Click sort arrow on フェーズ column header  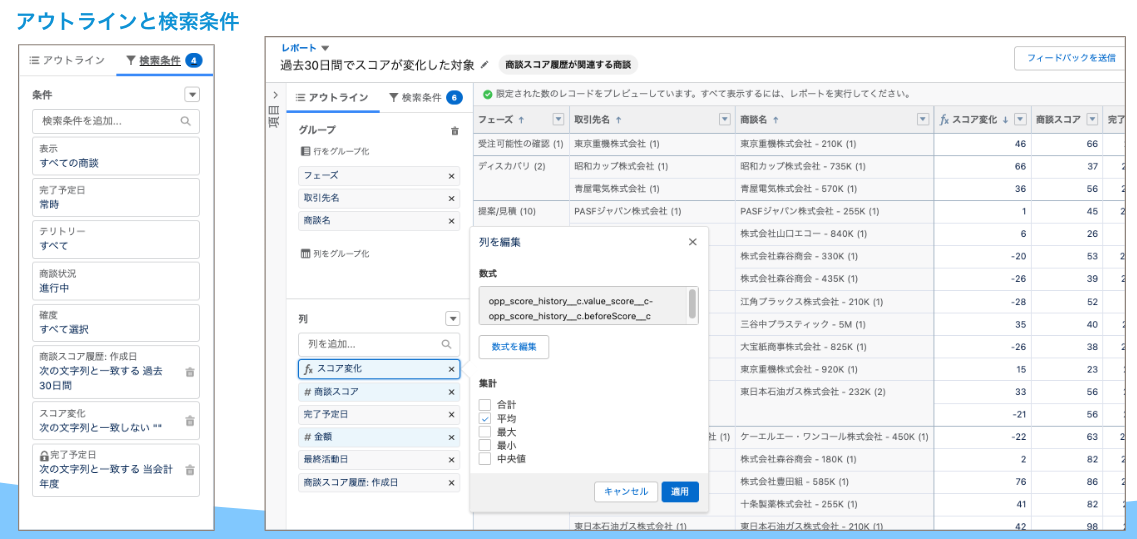pos(521,120)
